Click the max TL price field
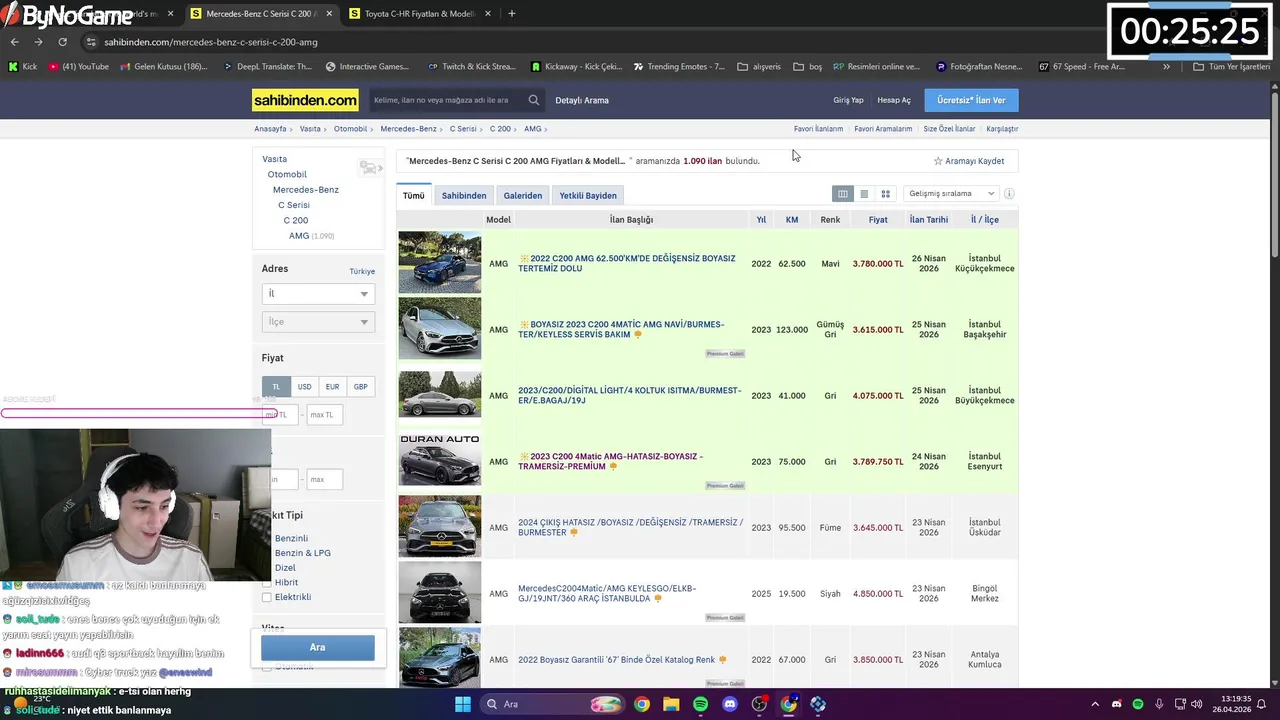 click(324, 415)
